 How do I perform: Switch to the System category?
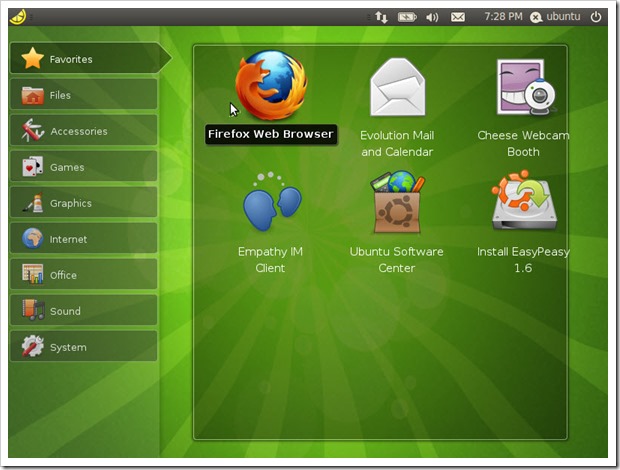(84, 346)
